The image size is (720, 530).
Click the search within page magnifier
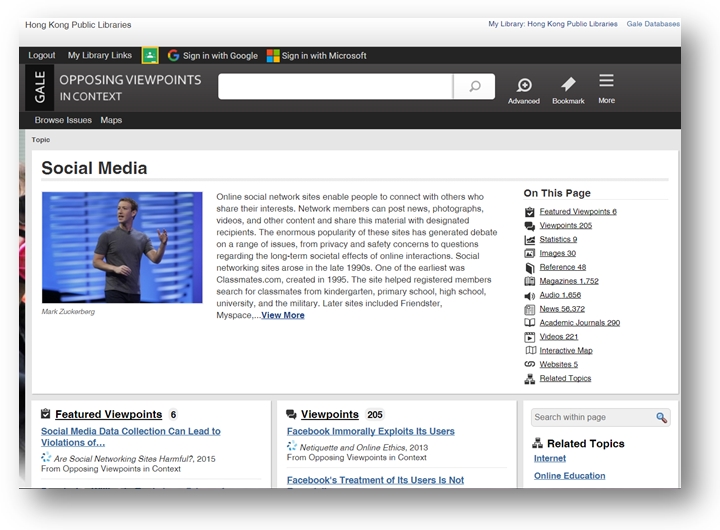tap(661, 417)
